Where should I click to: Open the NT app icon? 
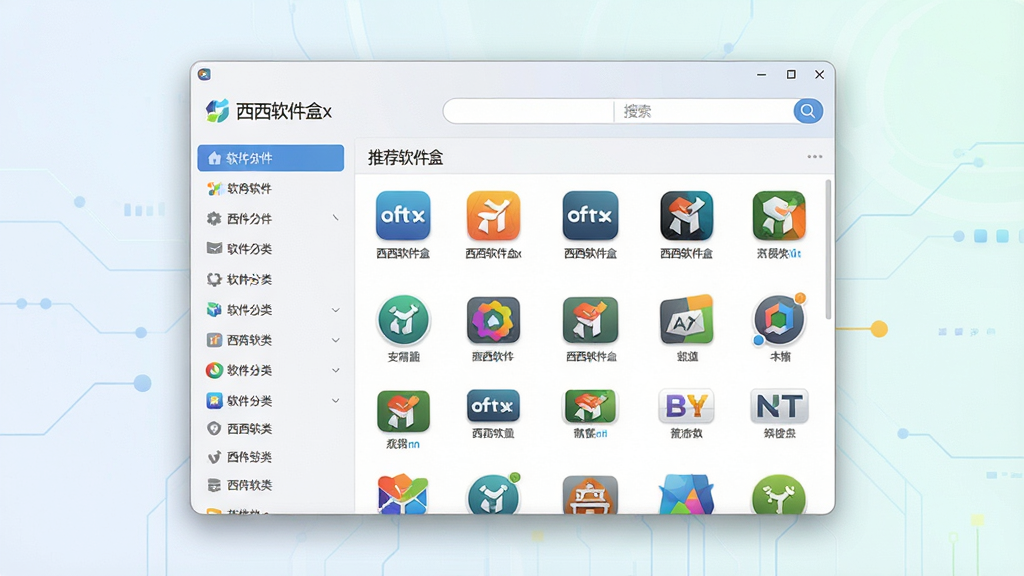coord(779,406)
